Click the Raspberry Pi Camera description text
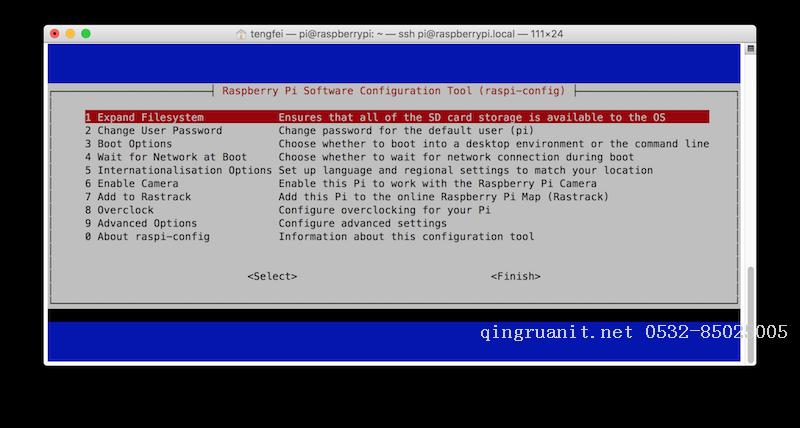Viewport: 800px width, 428px height. [x=437, y=184]
